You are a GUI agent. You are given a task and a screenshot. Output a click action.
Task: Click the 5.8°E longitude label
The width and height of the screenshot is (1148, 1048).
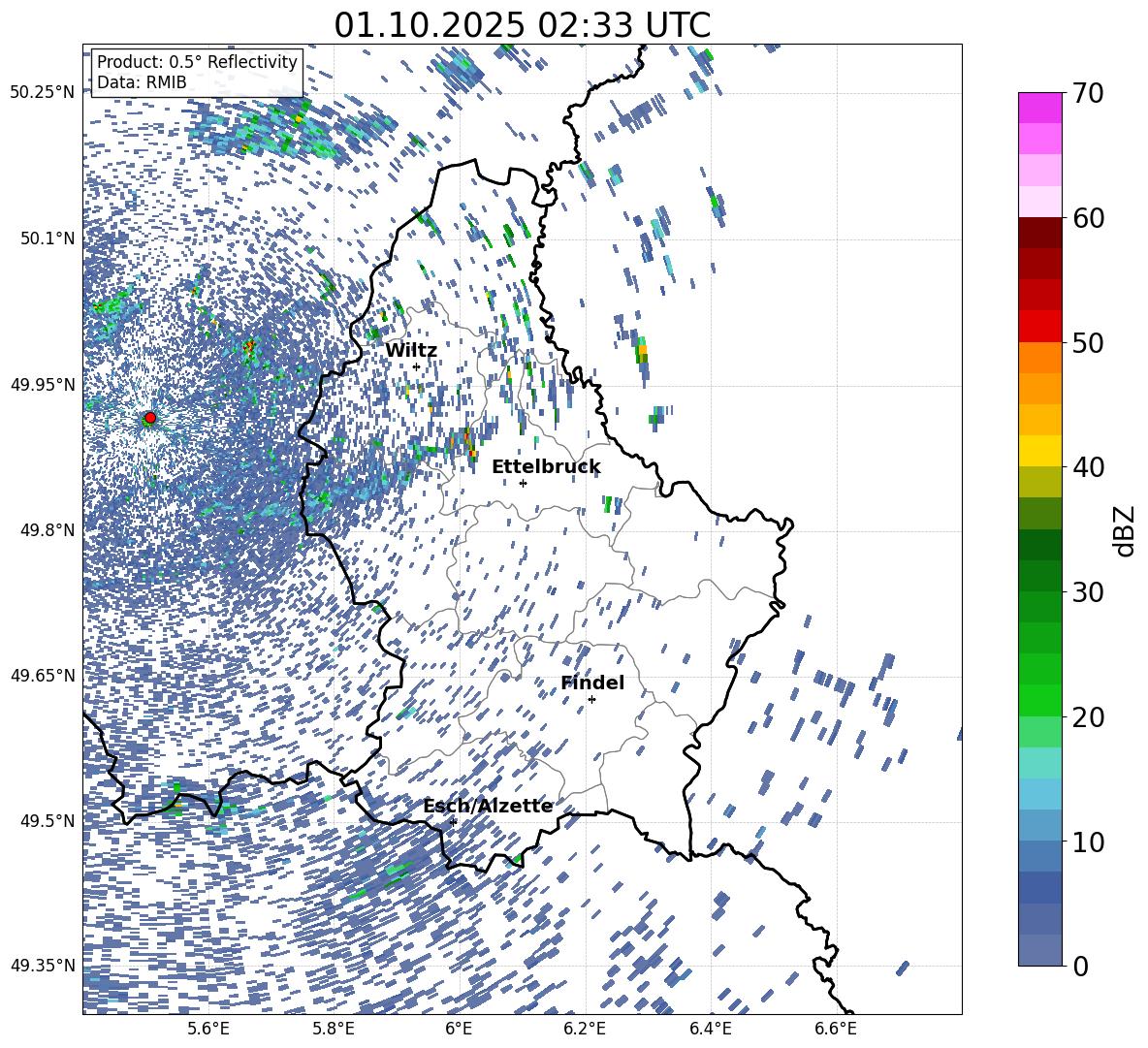tap(334, 1029)
